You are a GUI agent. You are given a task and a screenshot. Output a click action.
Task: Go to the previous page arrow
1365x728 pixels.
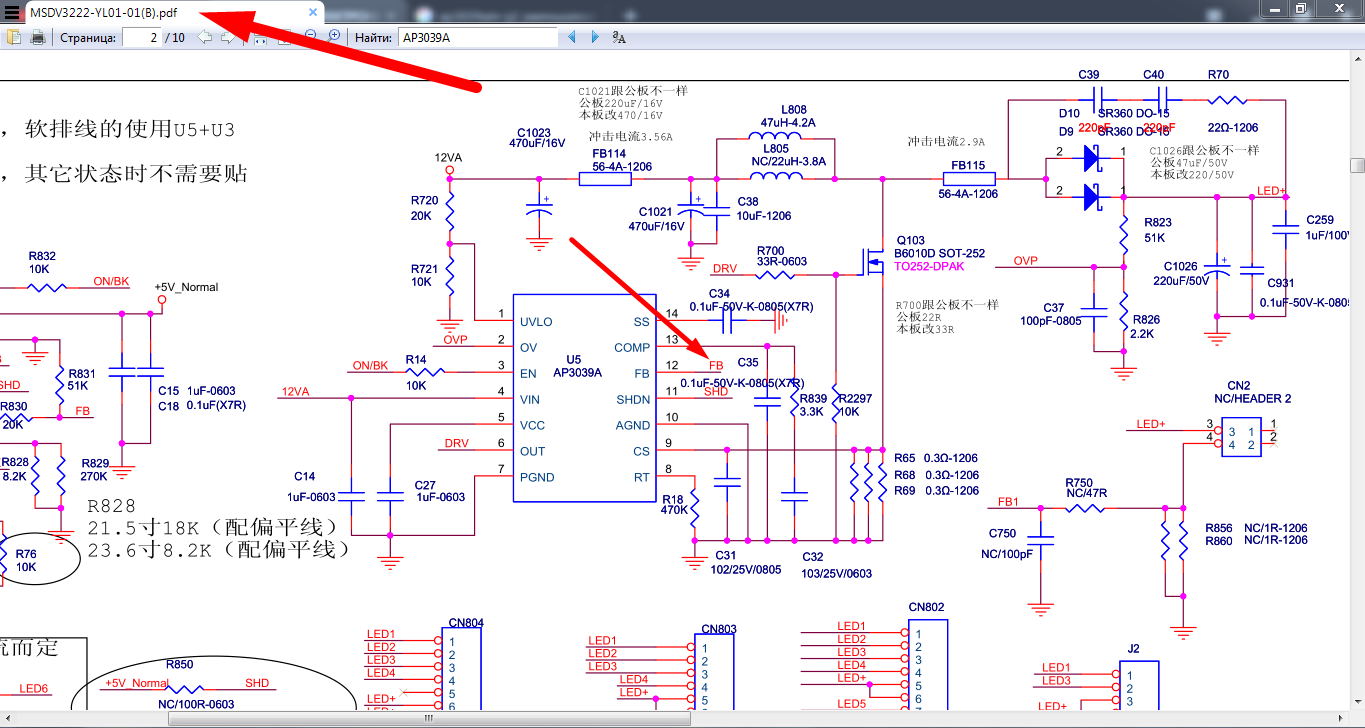click(x=205, y=37)
